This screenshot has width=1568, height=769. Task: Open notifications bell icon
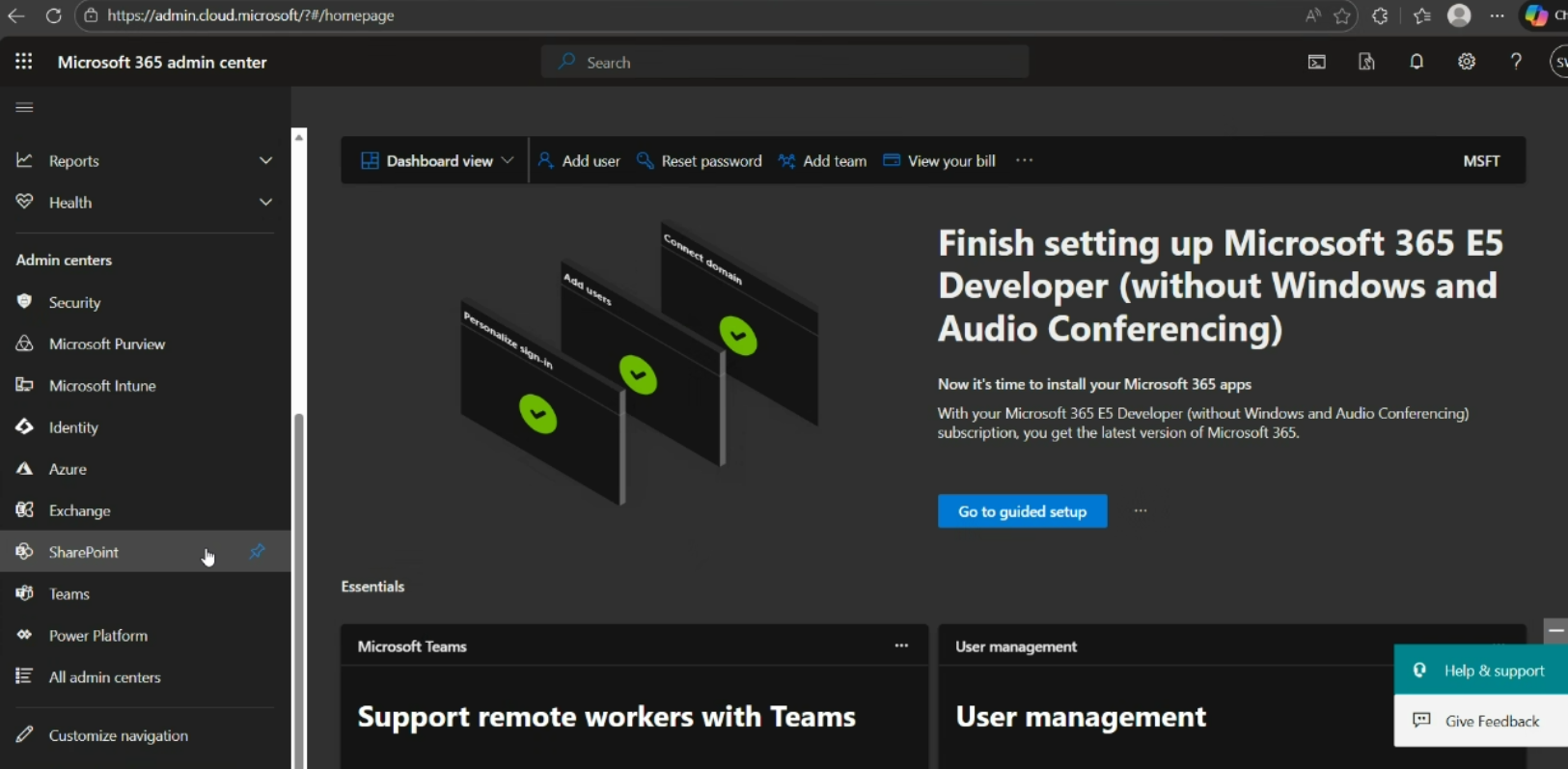click(1417, 62)
